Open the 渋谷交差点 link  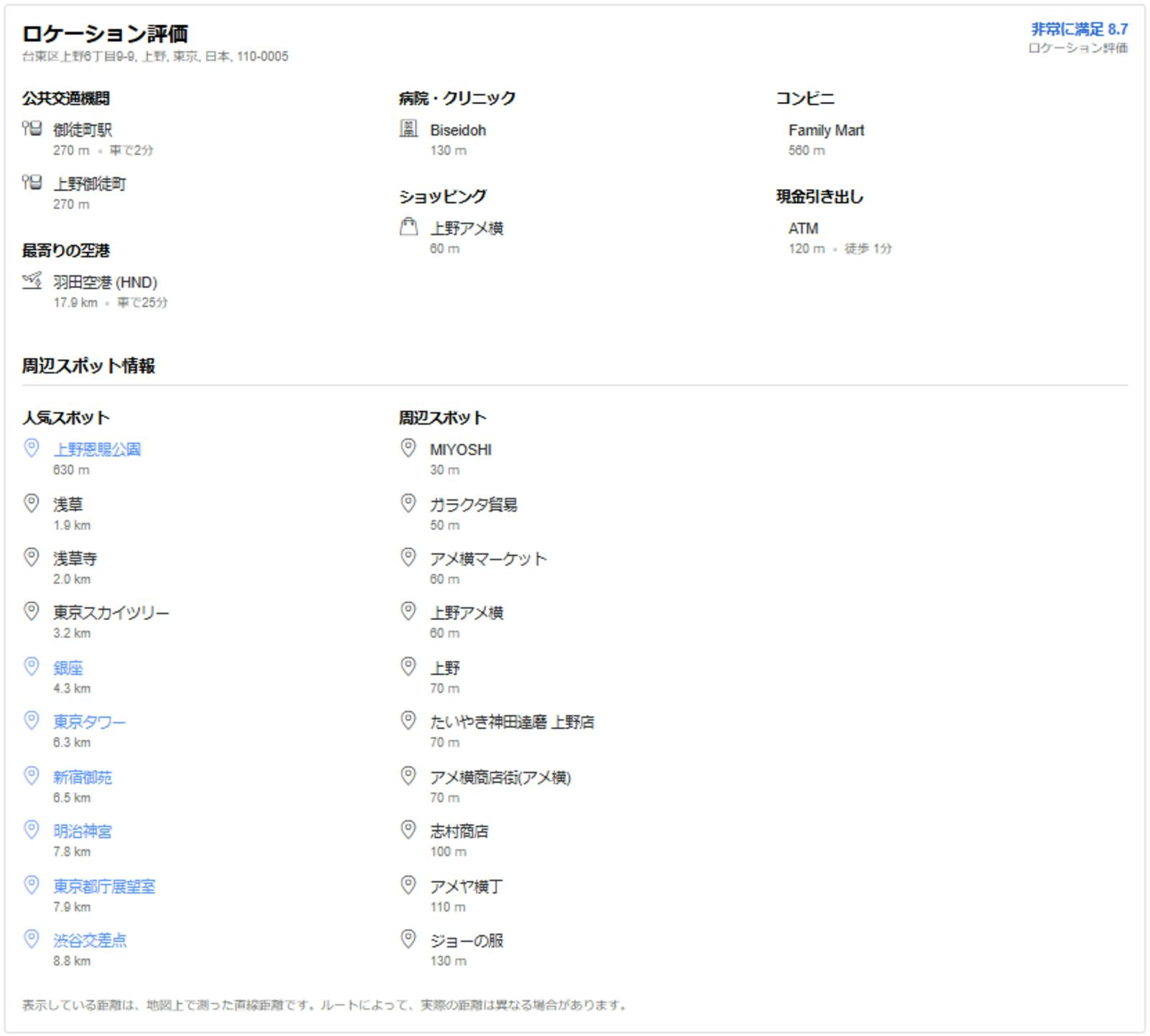pos(90,940)
